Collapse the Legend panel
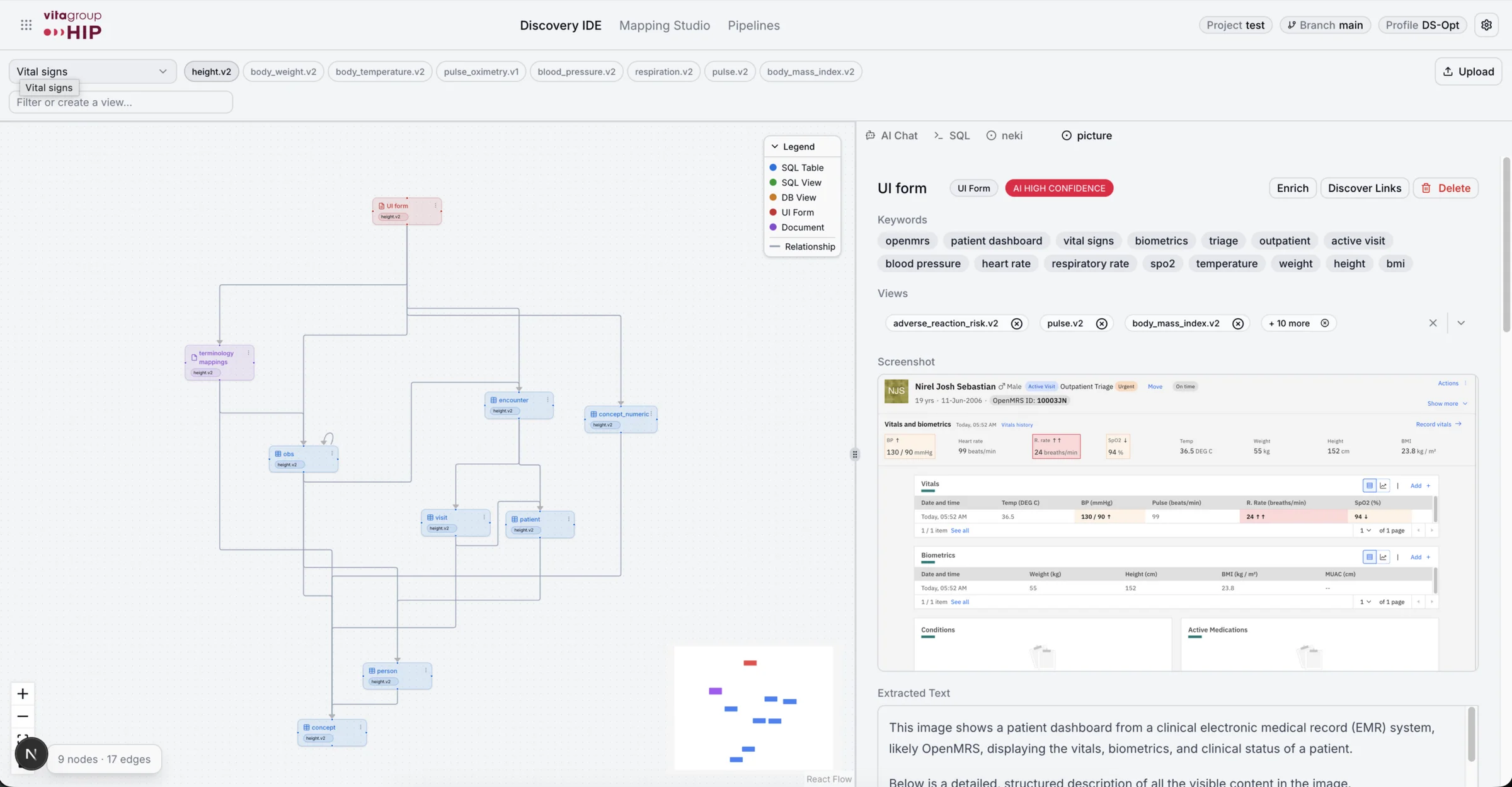This screenshot has height=787, width=1512. (x=775, y=146)
